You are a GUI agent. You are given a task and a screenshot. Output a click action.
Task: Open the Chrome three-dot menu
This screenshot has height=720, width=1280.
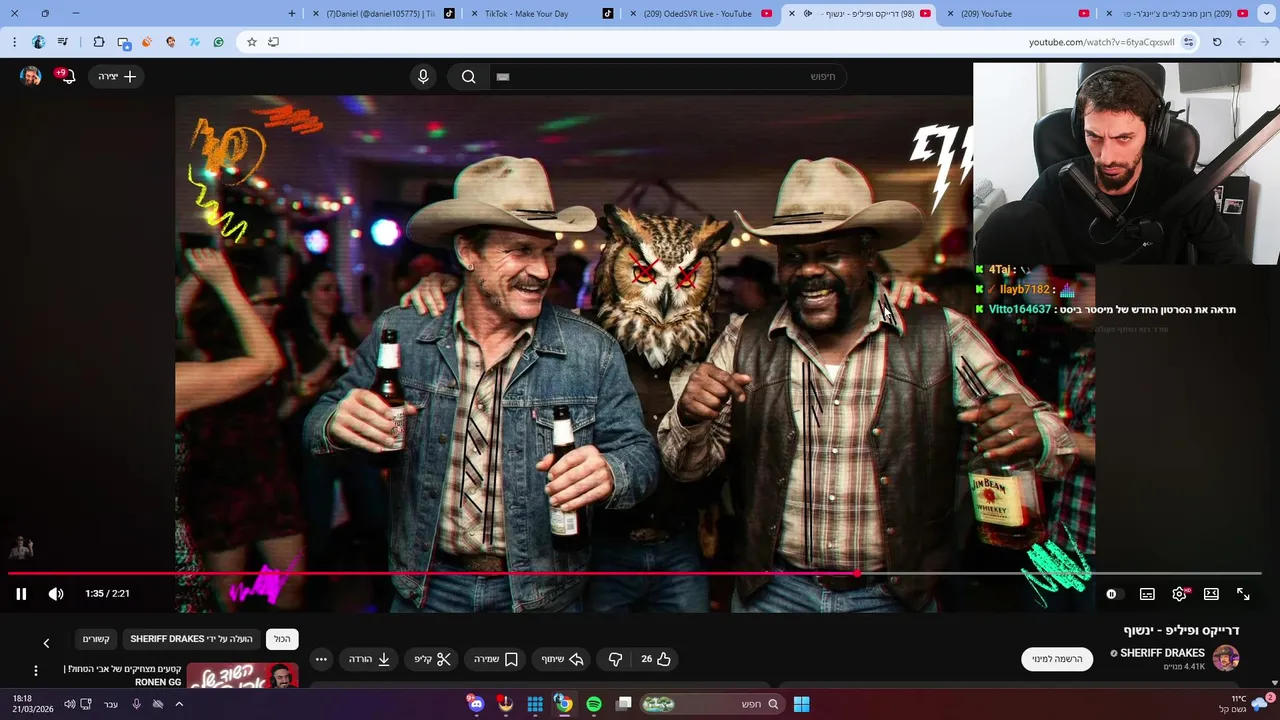point(14,42)
